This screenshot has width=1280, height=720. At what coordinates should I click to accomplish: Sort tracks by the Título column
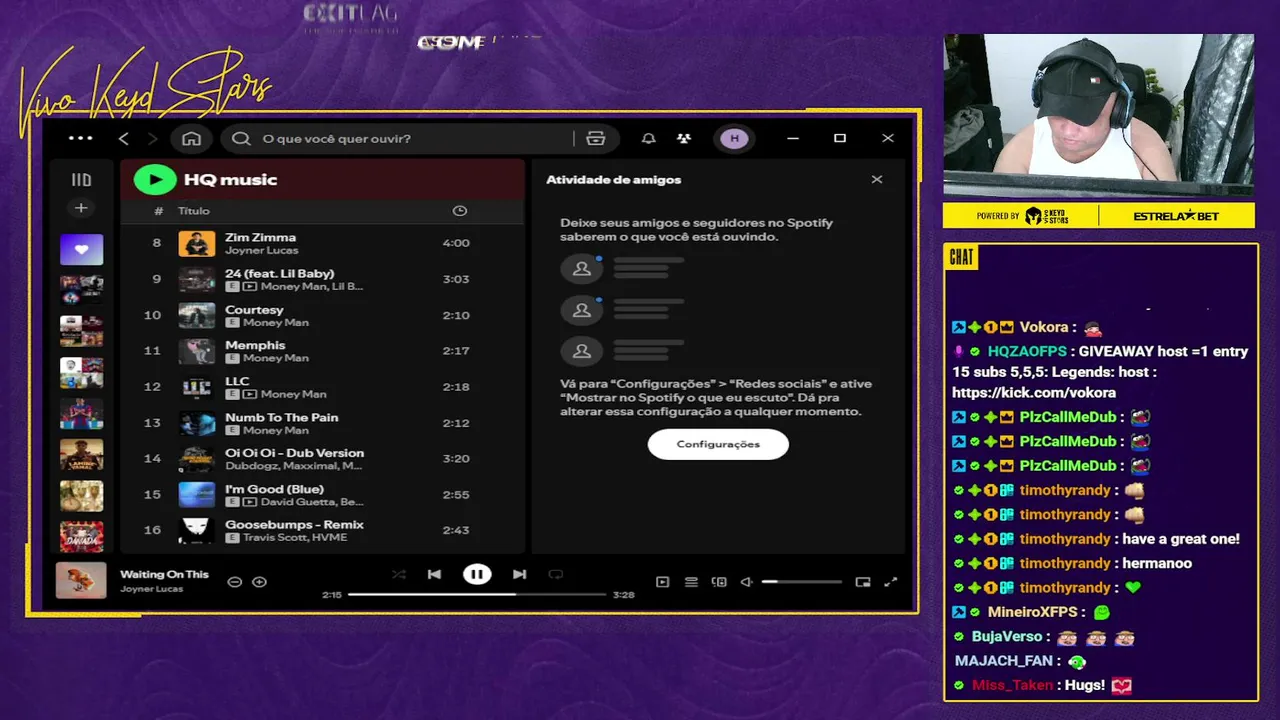point(194,211)
